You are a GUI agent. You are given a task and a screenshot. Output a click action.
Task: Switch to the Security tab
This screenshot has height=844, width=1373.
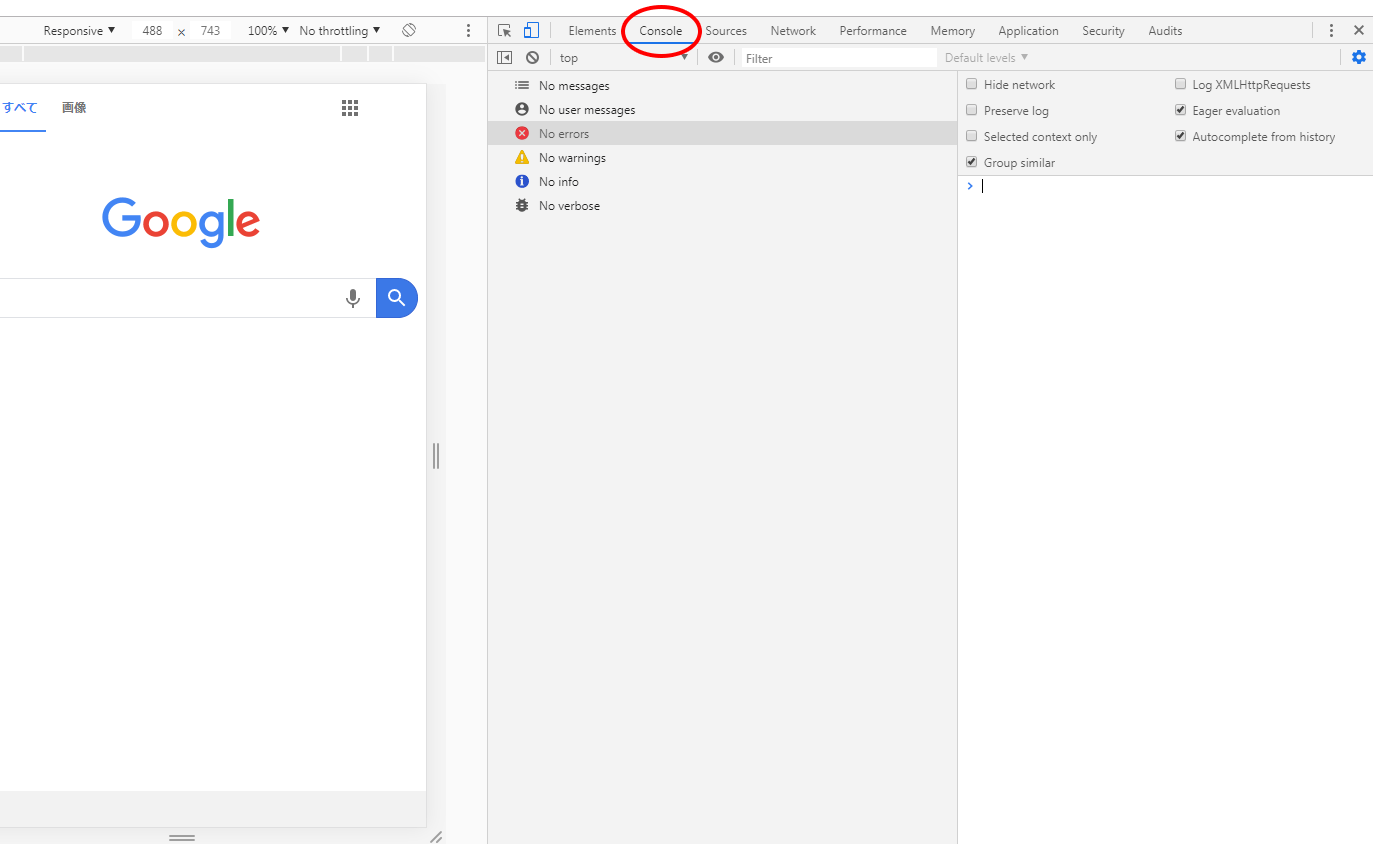pyautogui.click(x=1103, y=31)
